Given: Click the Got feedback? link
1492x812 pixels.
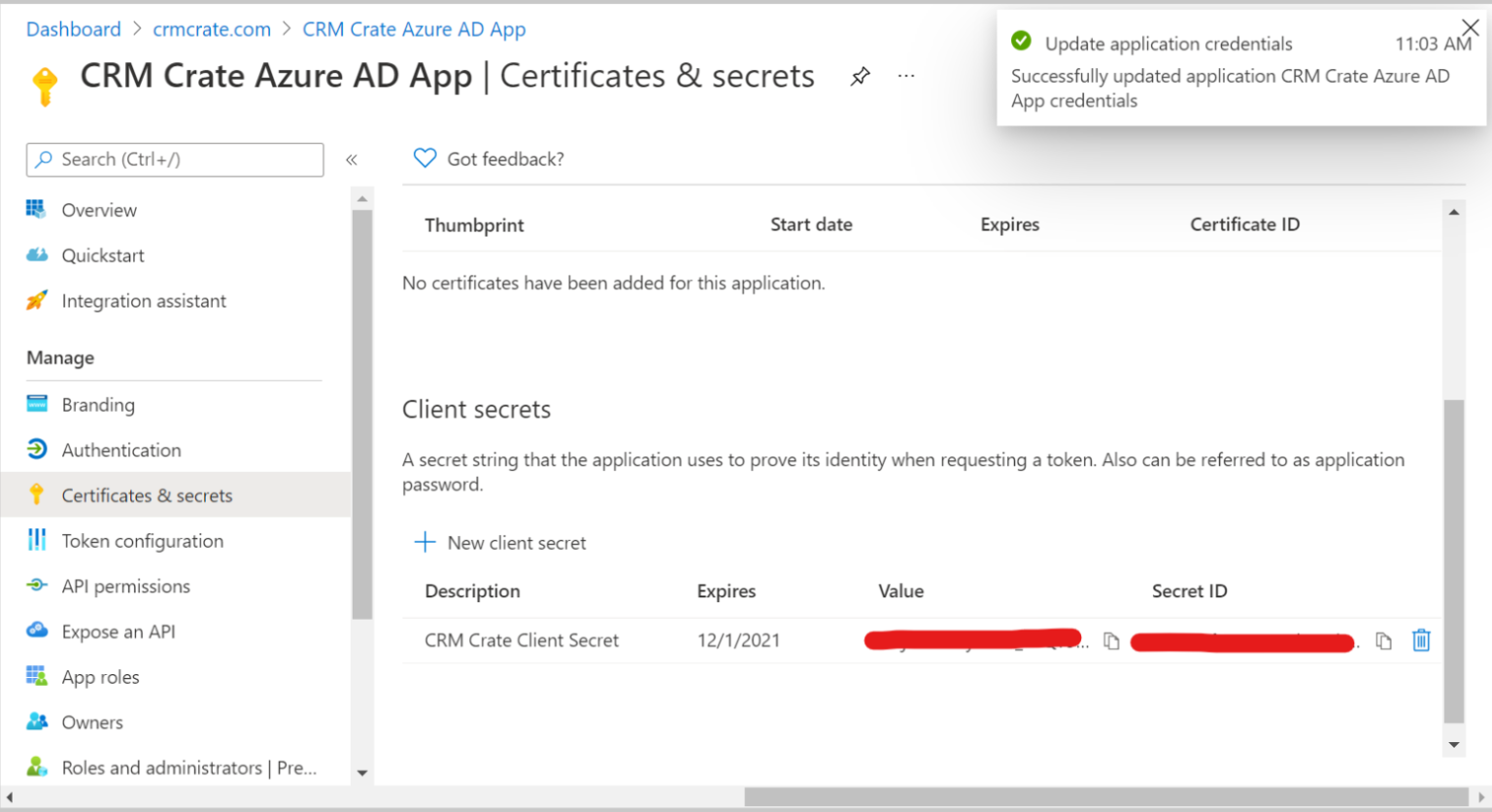Looking at the screenshot, I should click(x=489, y=159).
